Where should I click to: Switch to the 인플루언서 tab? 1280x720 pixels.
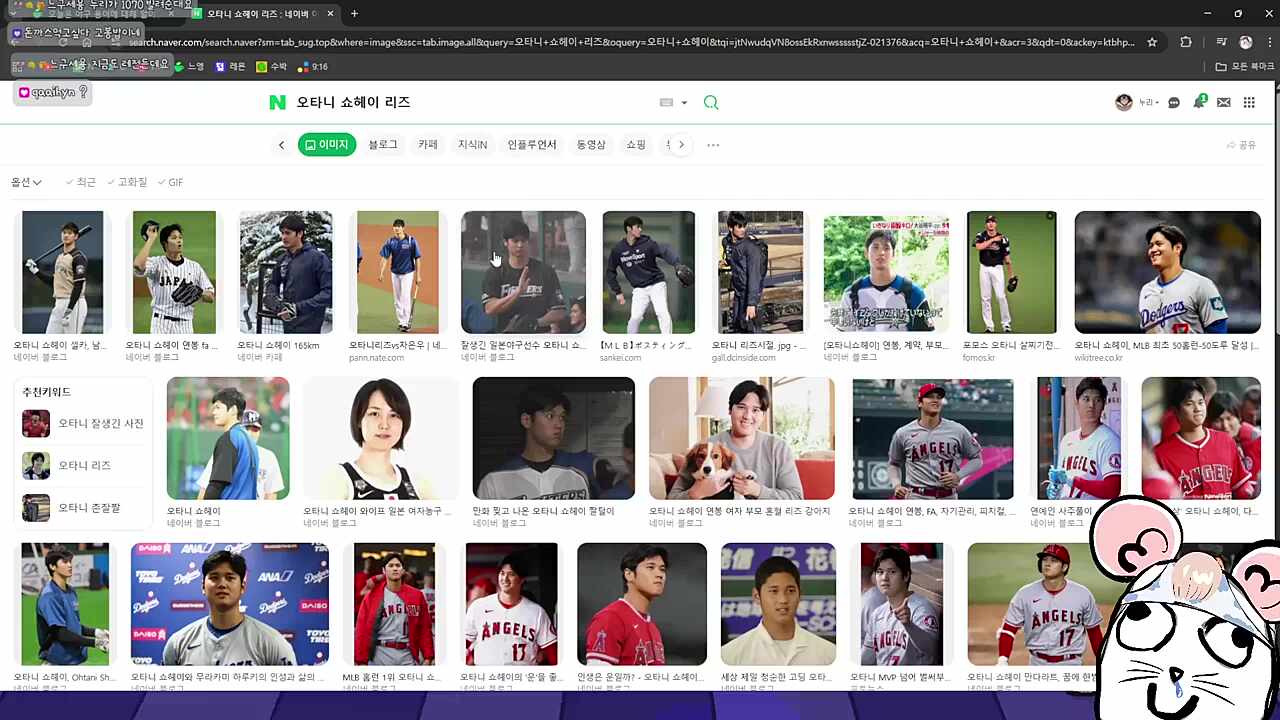click(532, 145)
